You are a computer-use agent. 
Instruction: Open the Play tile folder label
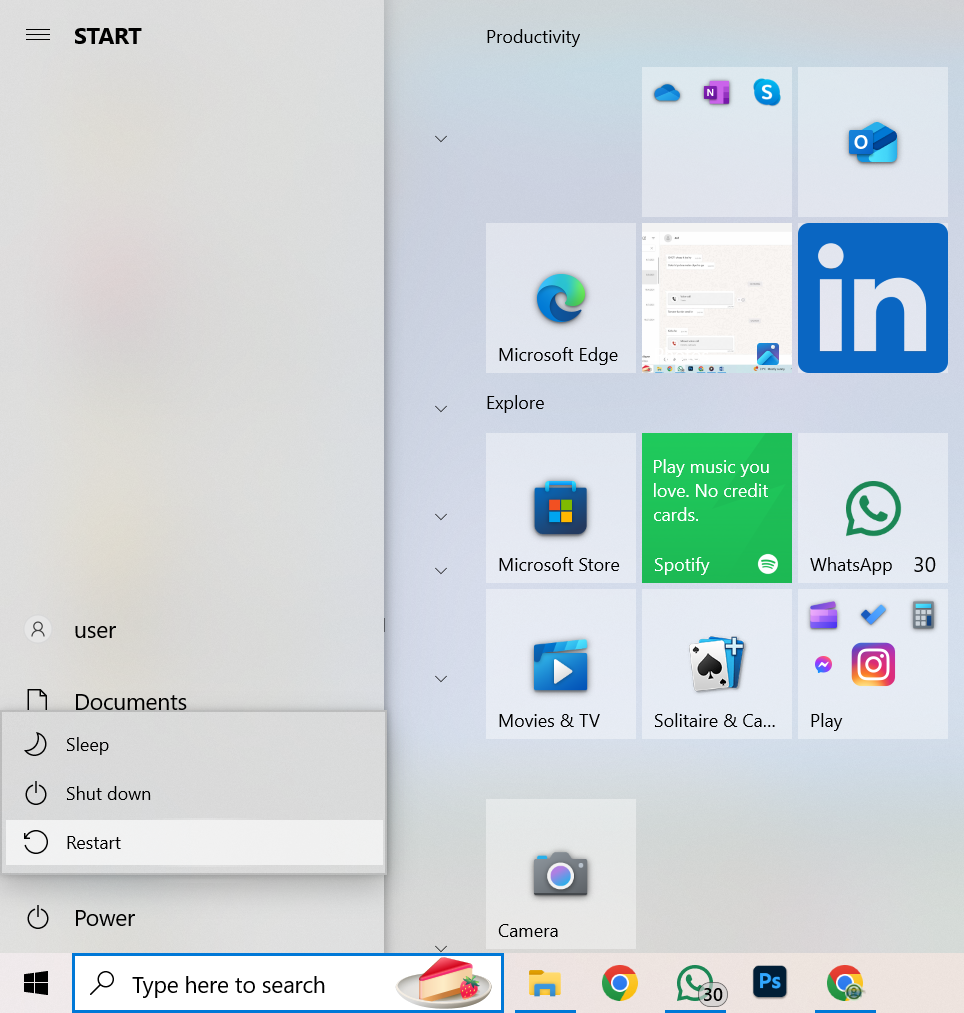826,720
